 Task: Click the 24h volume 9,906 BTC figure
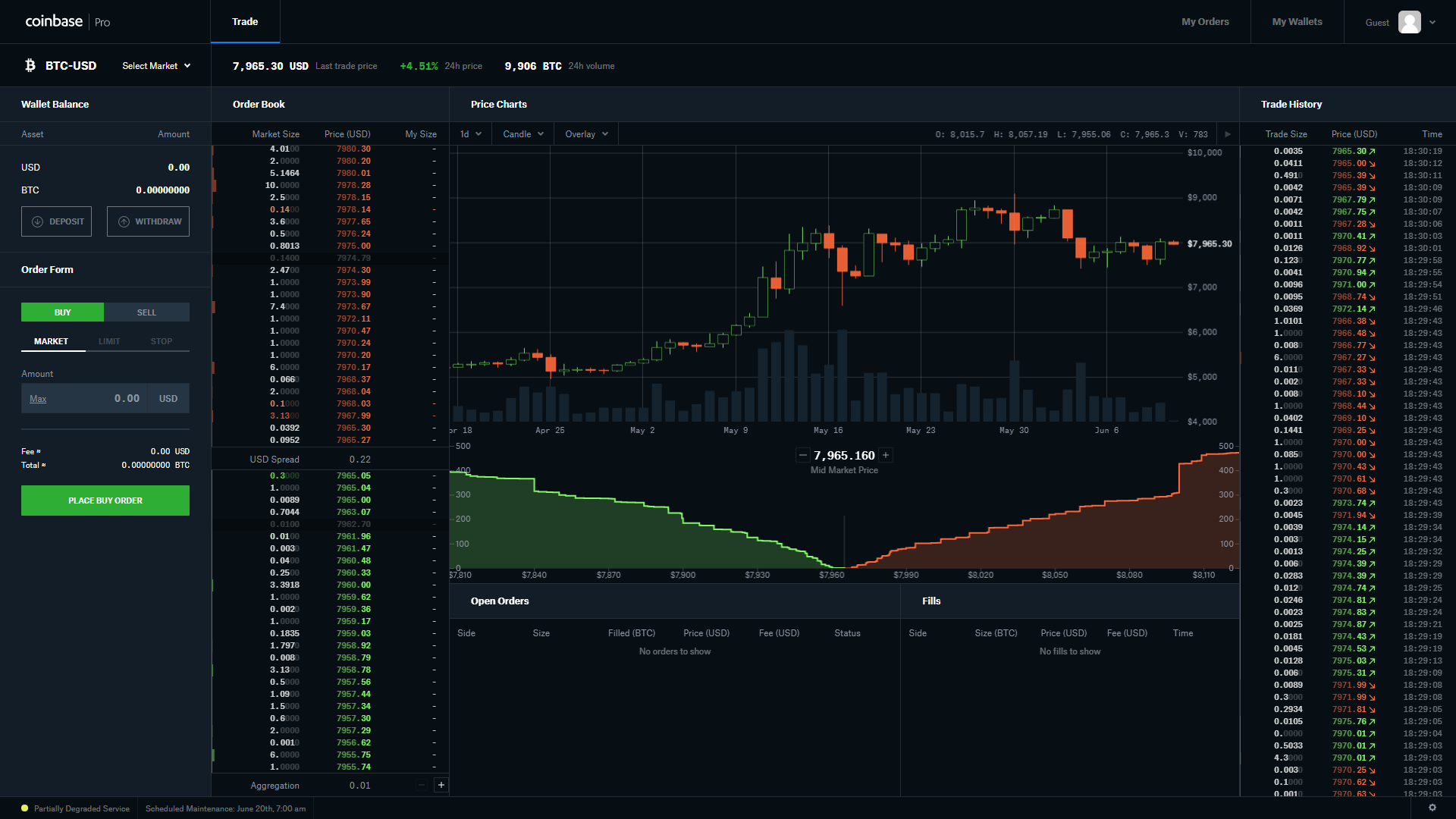coord(533,66)
